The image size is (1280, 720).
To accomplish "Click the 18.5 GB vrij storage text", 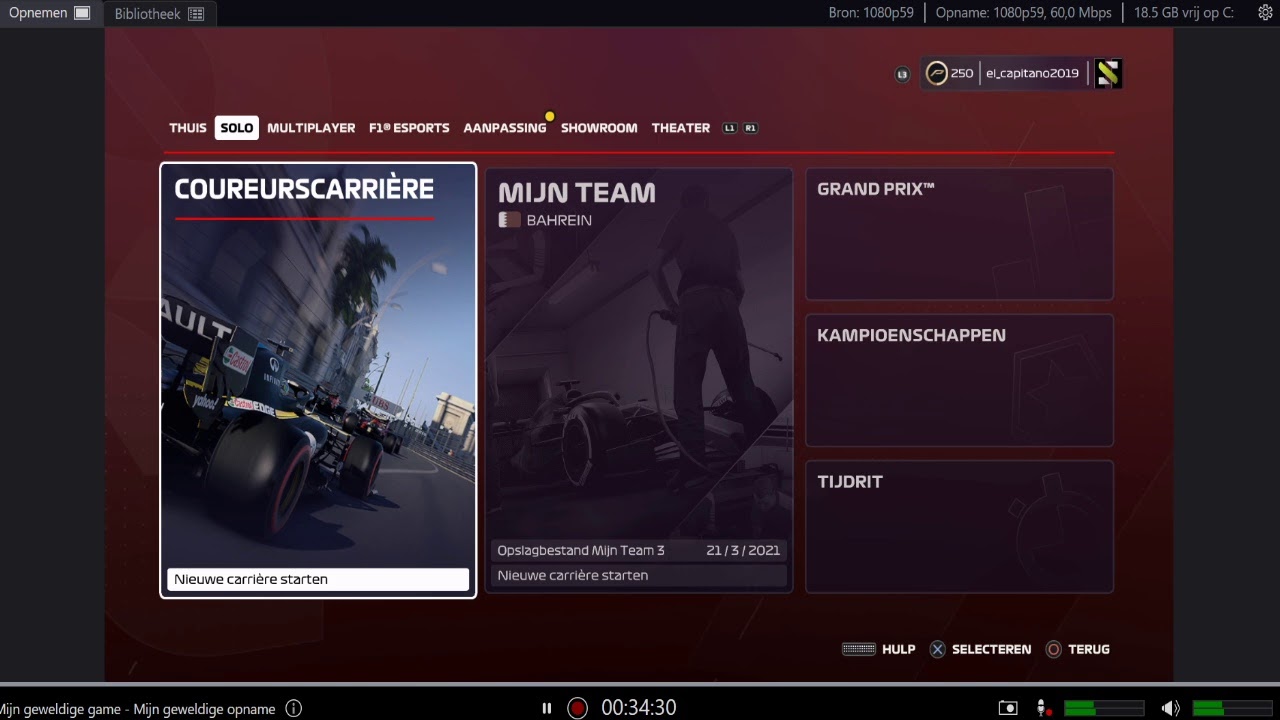I will 1184,13.
